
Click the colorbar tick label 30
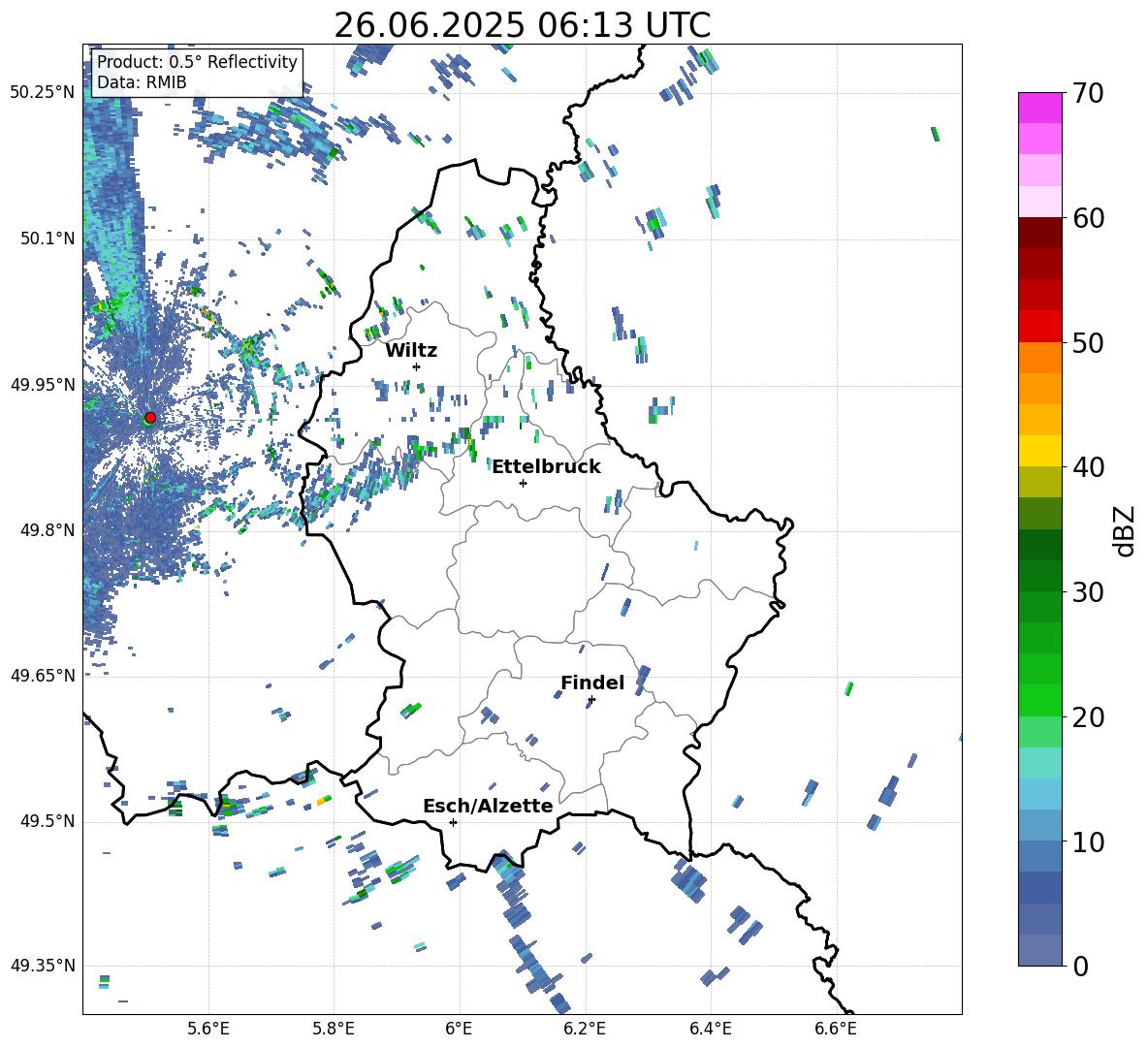tap(1088, 592)
